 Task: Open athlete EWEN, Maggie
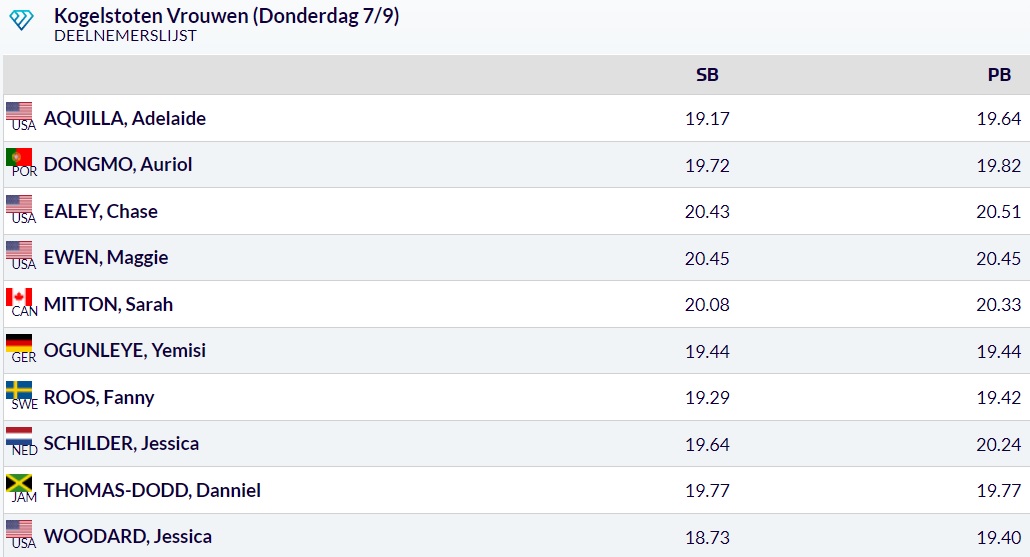(x=106, y=257)
